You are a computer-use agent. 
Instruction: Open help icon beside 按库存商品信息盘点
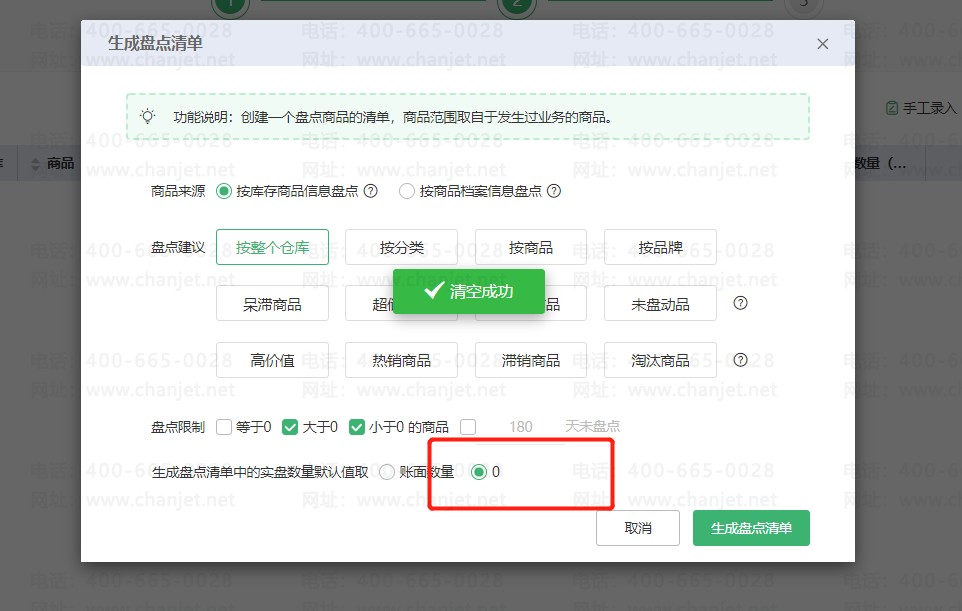pos(371,191)
